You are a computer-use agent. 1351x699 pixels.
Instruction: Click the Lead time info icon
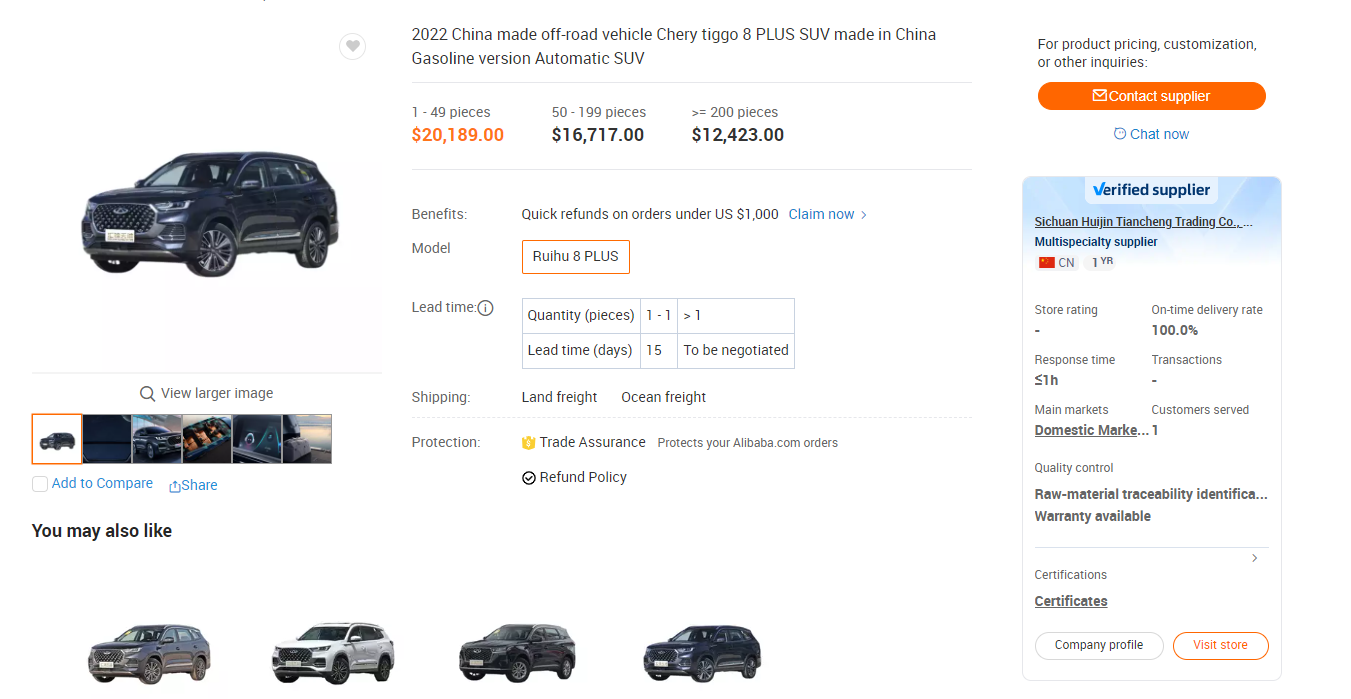(485, 308)
